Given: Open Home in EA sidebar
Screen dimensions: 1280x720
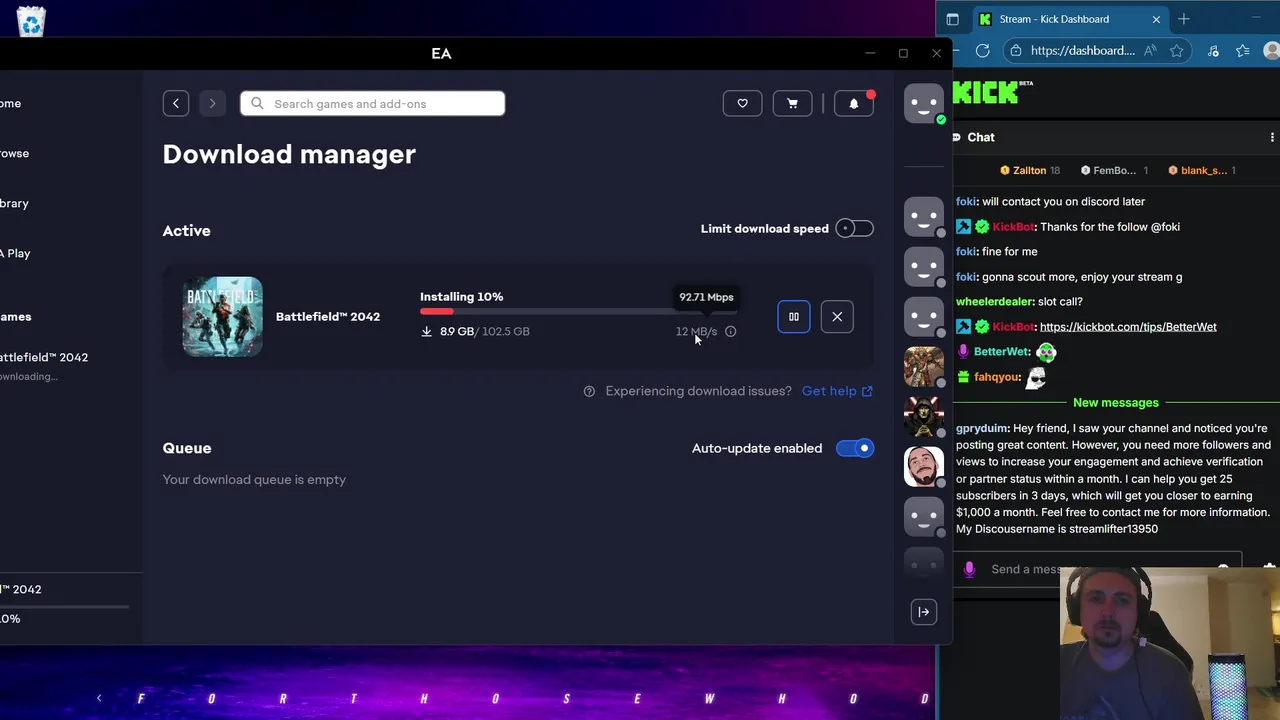Looking at the screenshot, I should click(x=10, y=103).
